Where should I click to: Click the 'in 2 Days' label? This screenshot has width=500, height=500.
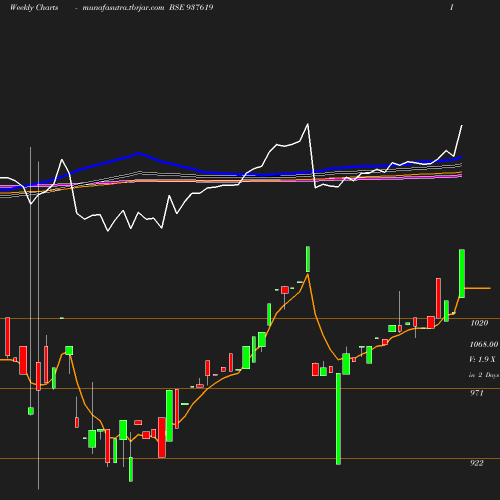484,375
